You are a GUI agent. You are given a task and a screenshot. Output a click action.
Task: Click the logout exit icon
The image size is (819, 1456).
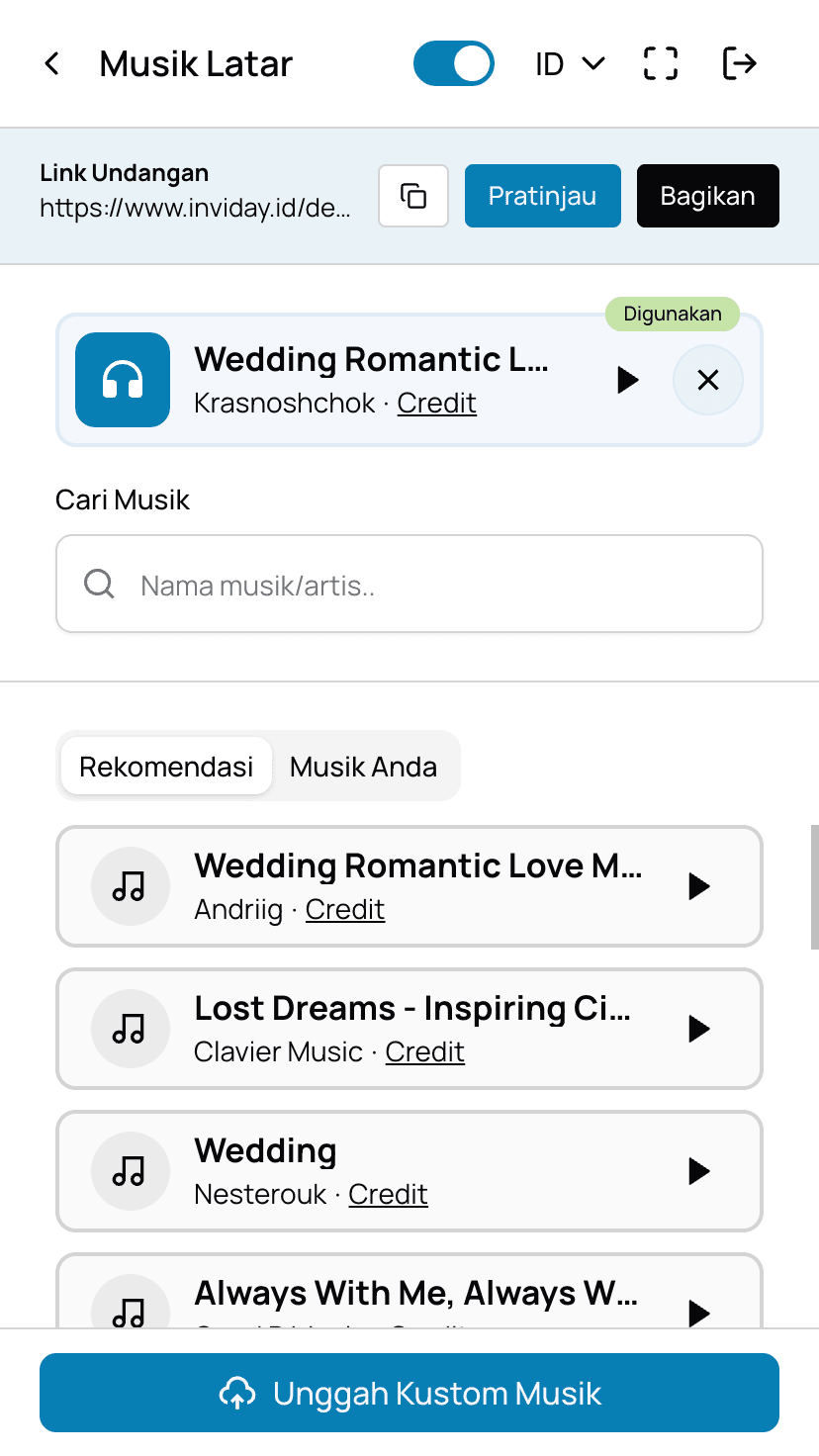tap(740, 63)
